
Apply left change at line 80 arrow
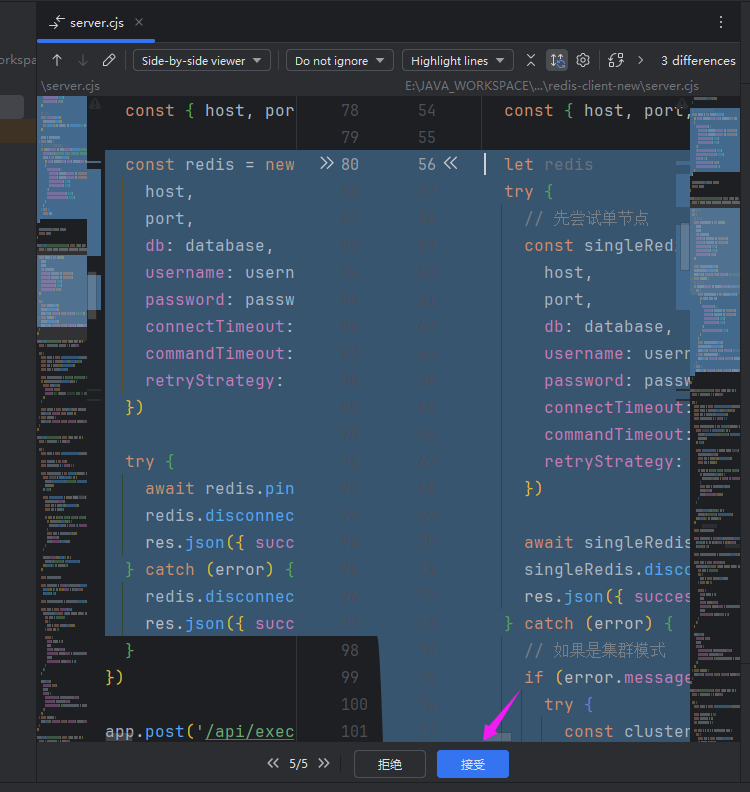coord(327,163)
